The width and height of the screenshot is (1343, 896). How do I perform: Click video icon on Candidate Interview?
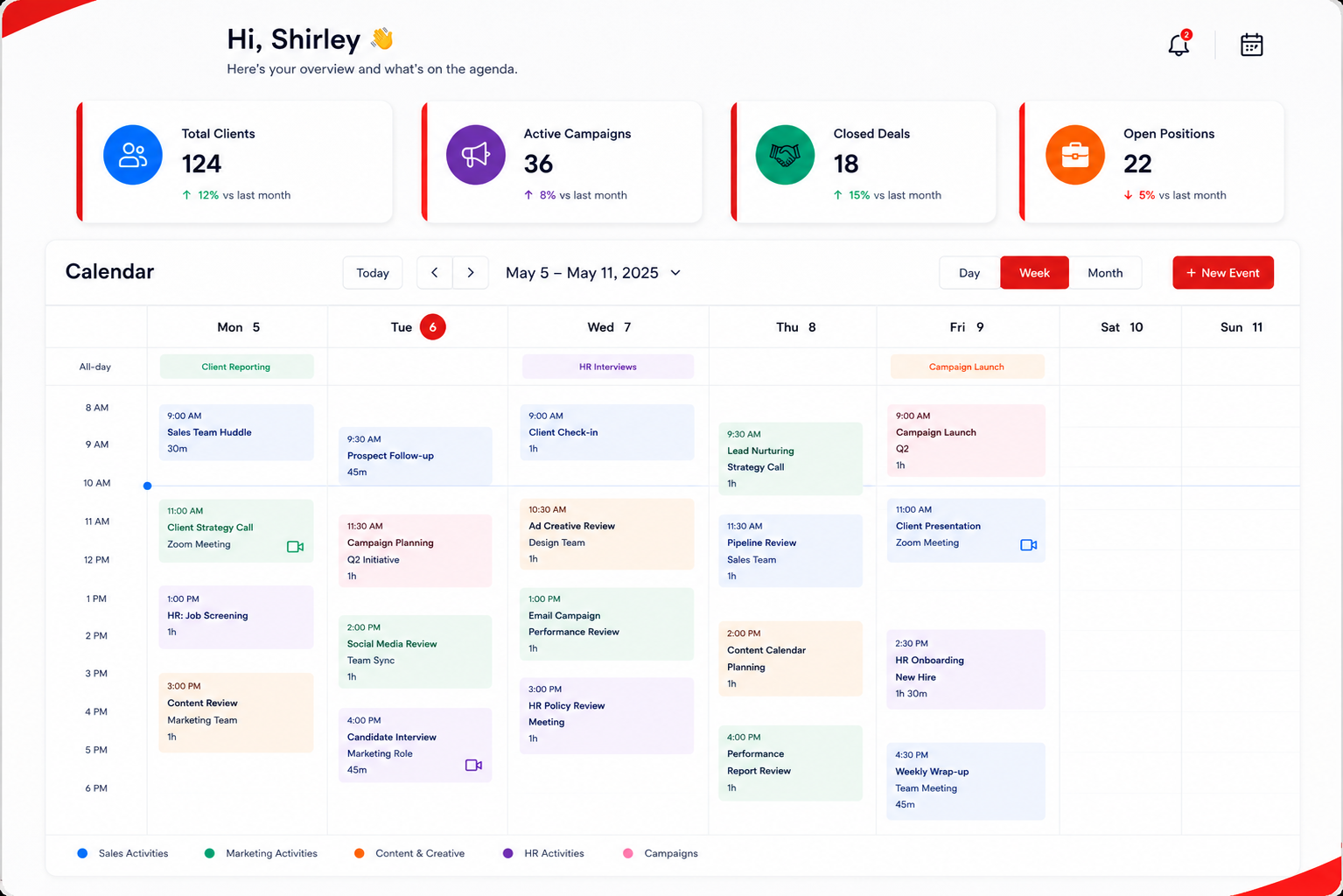[x=473, y=765]
